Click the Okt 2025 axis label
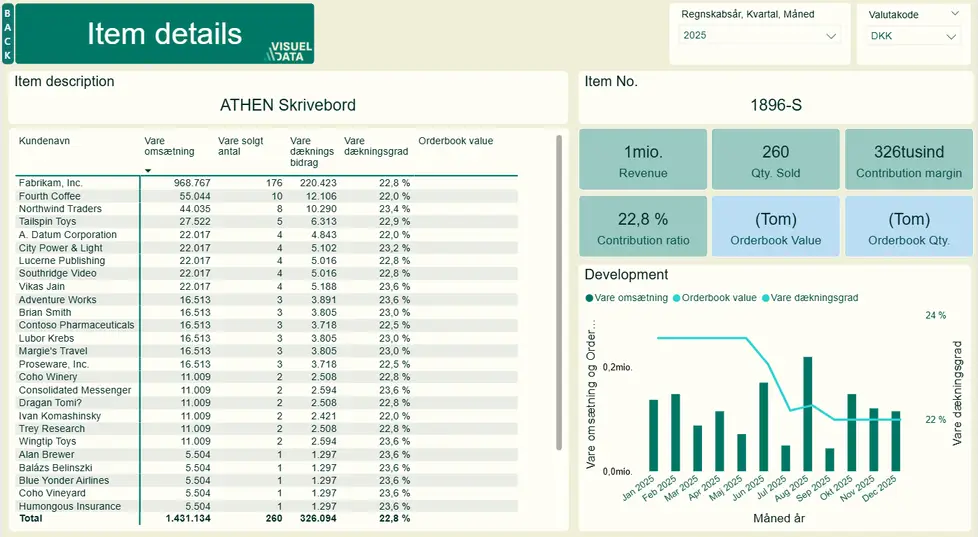 [x=836, y=489]
